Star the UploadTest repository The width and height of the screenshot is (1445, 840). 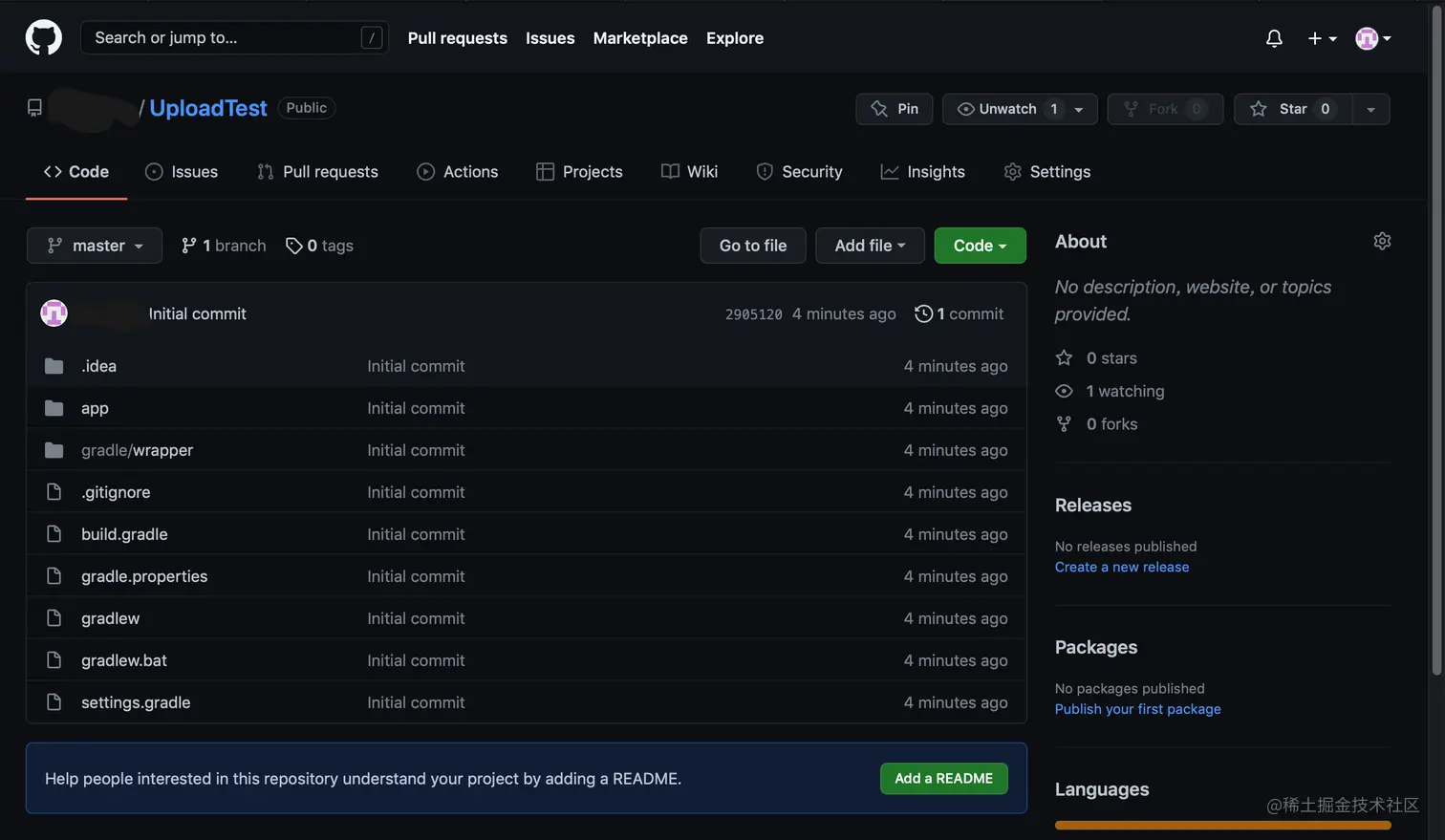pyautogui.click(x=1293, y=109)
